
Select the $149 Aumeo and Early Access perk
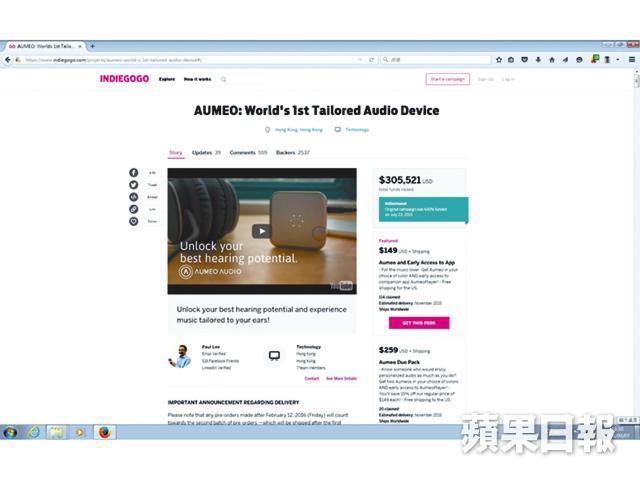[419, 283]
